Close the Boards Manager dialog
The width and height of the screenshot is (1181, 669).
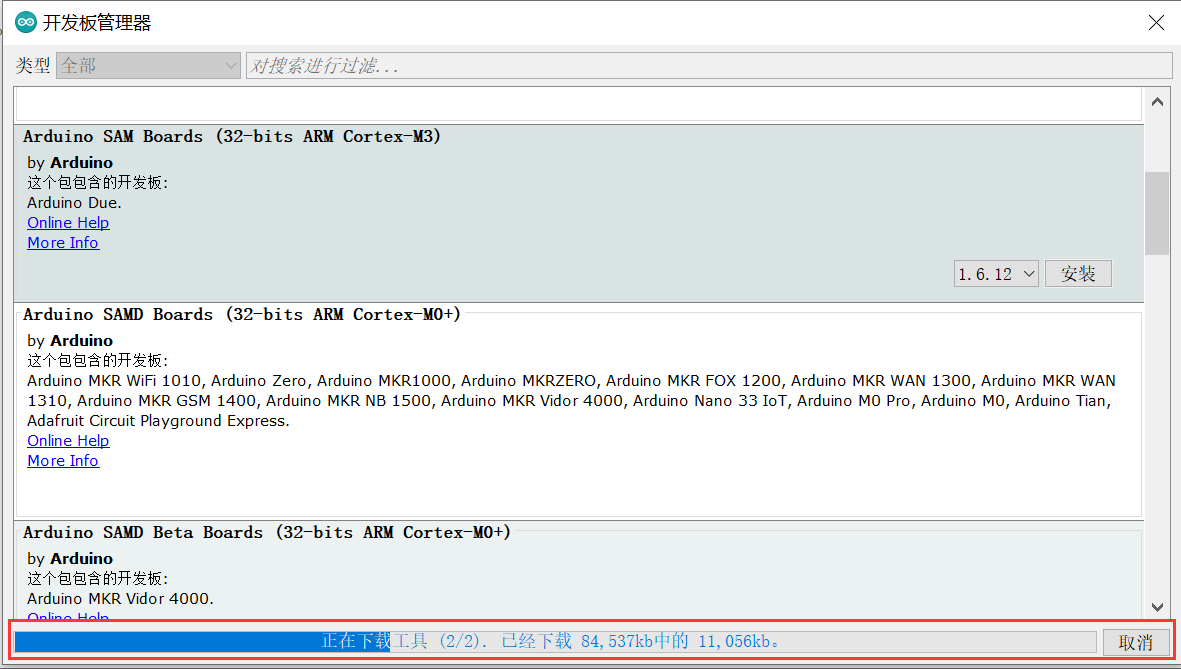[x=1156, y=23]
